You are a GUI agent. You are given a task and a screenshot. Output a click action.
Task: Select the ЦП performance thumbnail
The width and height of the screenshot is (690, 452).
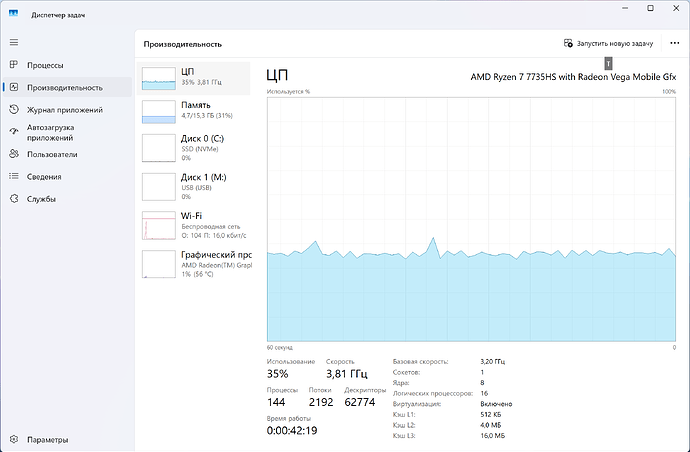click(x=159, y=79)
